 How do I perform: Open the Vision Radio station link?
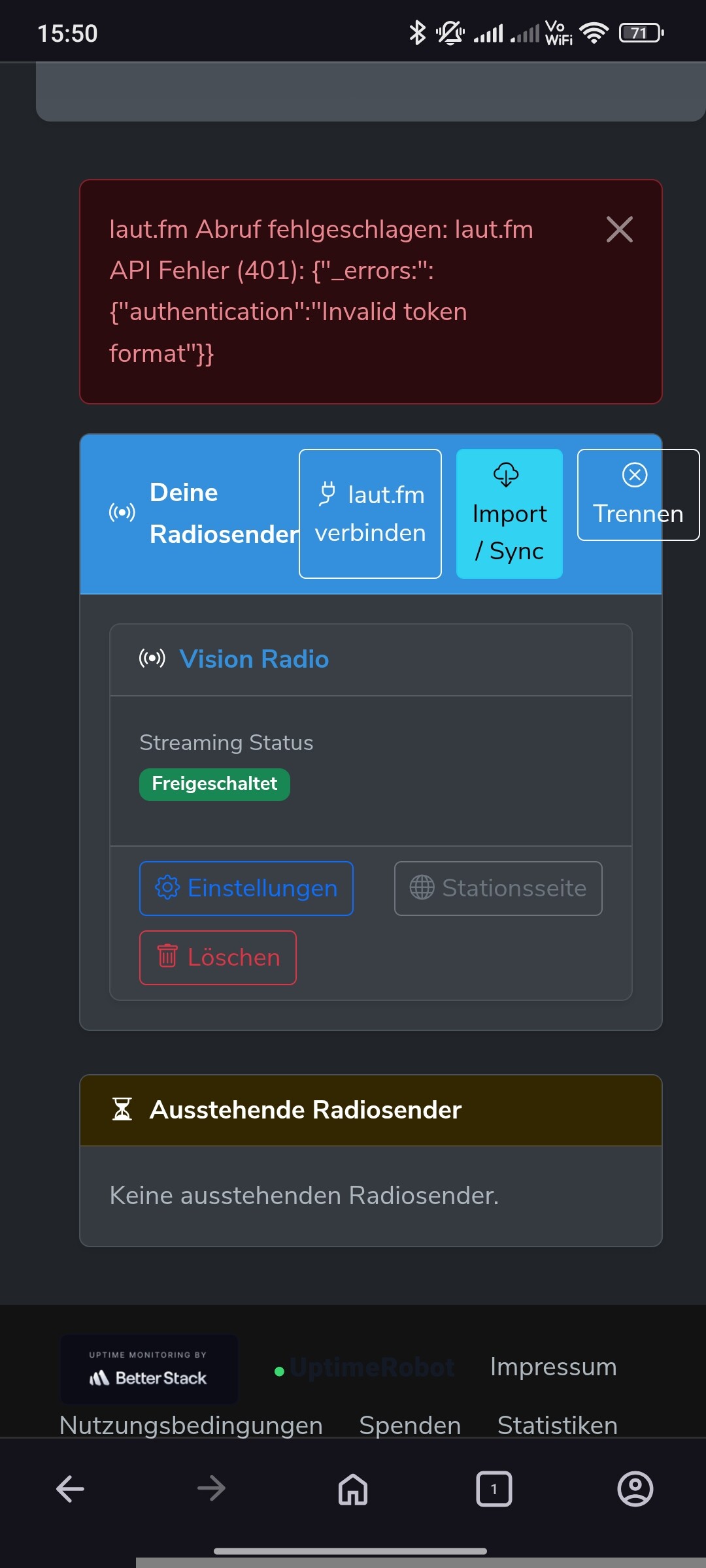click(x=254, y=659)
